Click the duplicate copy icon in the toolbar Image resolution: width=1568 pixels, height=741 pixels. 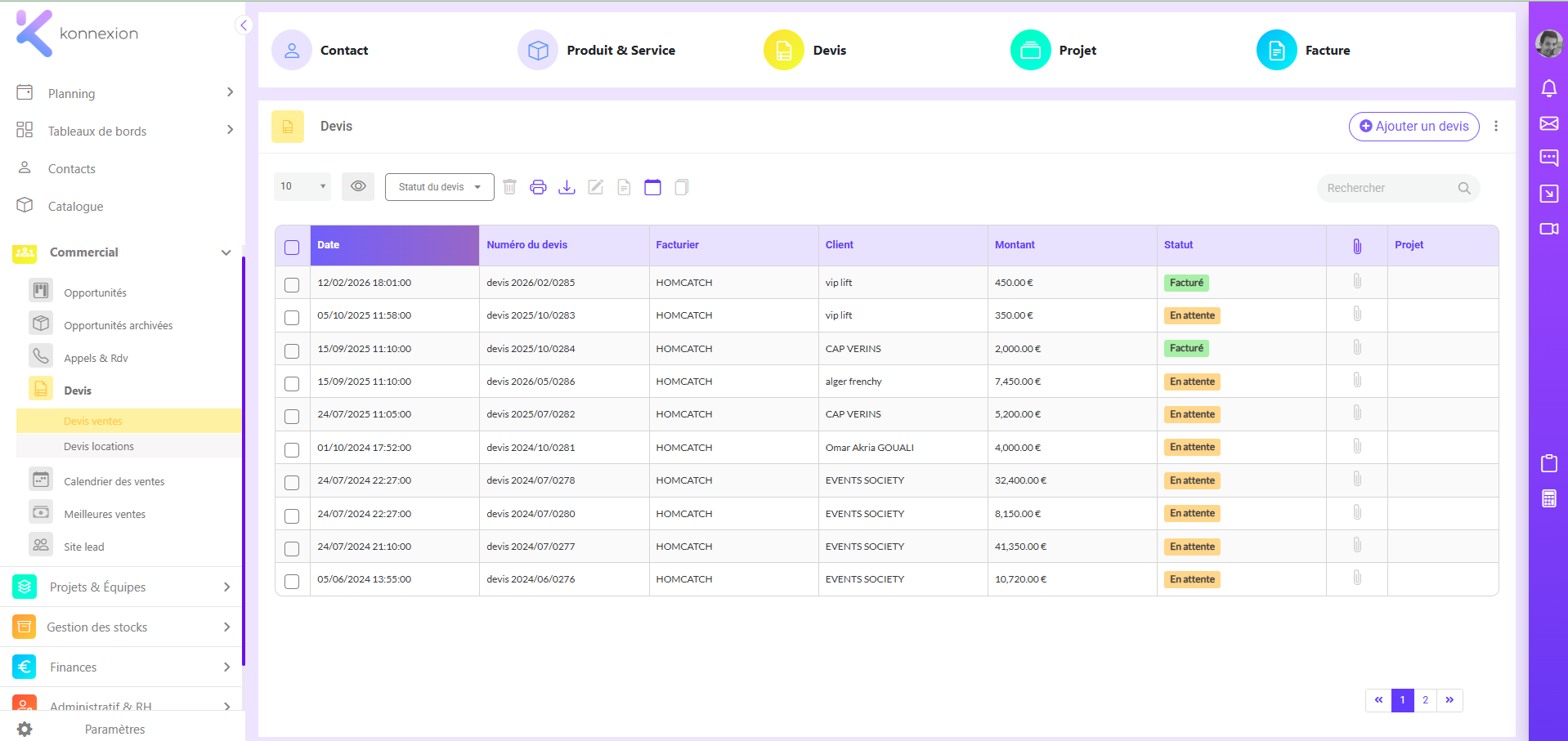coord(682,187)
